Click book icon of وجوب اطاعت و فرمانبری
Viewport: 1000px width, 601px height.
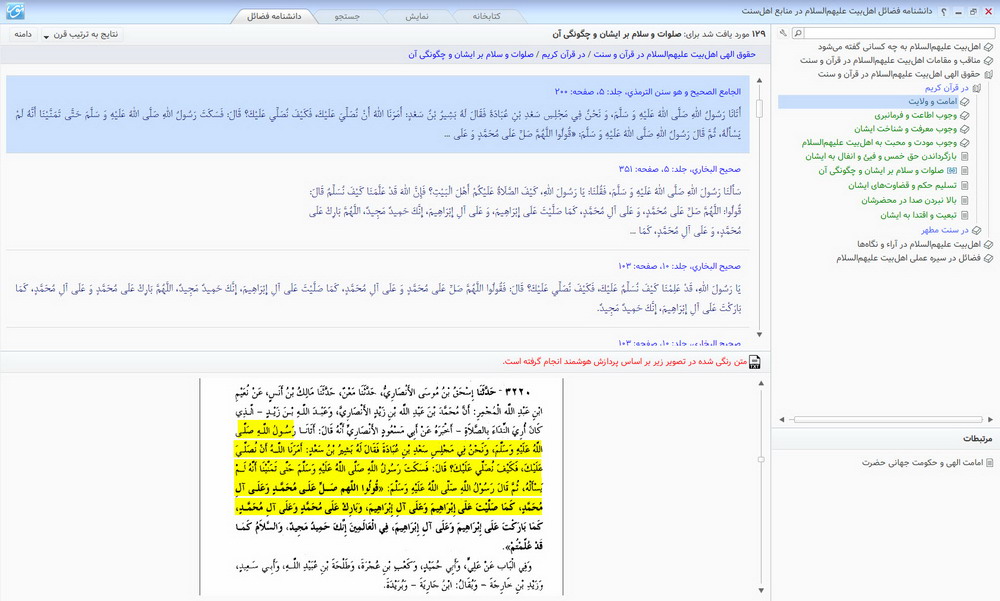pos(965,115)
